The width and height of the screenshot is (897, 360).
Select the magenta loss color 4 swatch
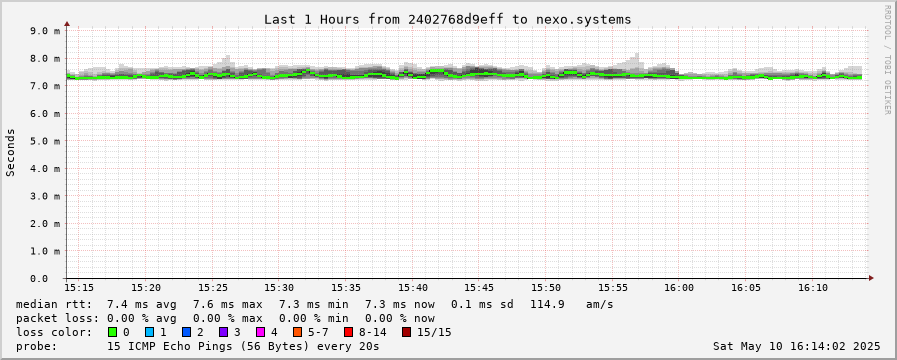260,332
